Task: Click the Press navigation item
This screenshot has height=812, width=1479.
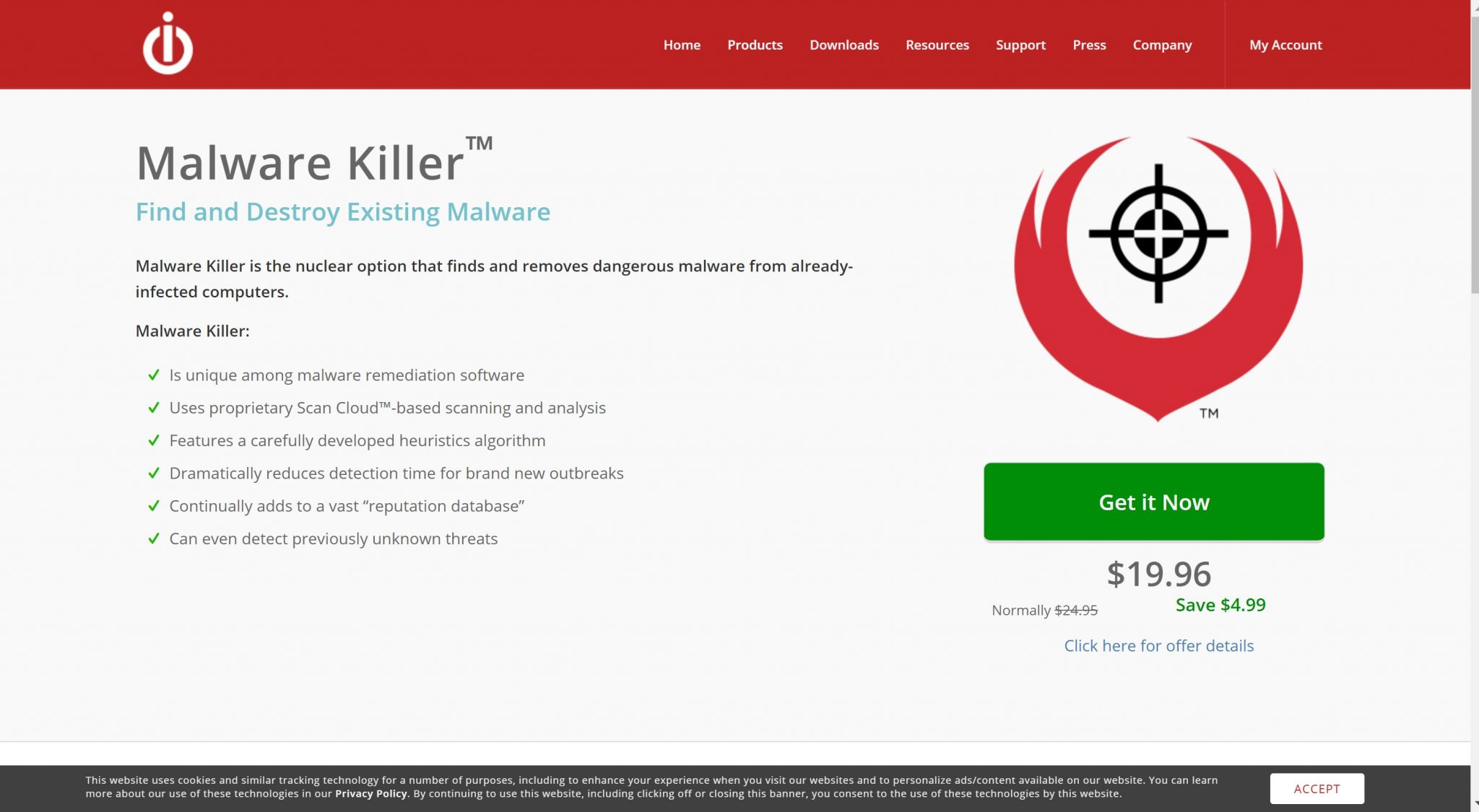Action: click(x=1089, y=44)
